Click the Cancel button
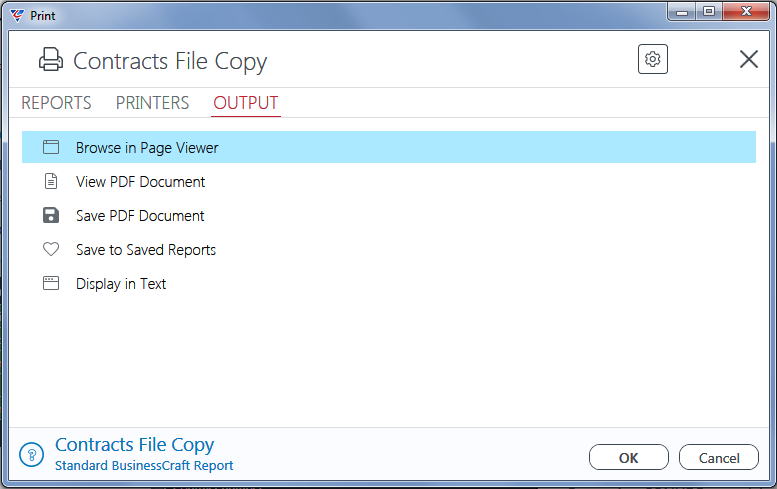777x489 pixels. [x=719, y=457]
